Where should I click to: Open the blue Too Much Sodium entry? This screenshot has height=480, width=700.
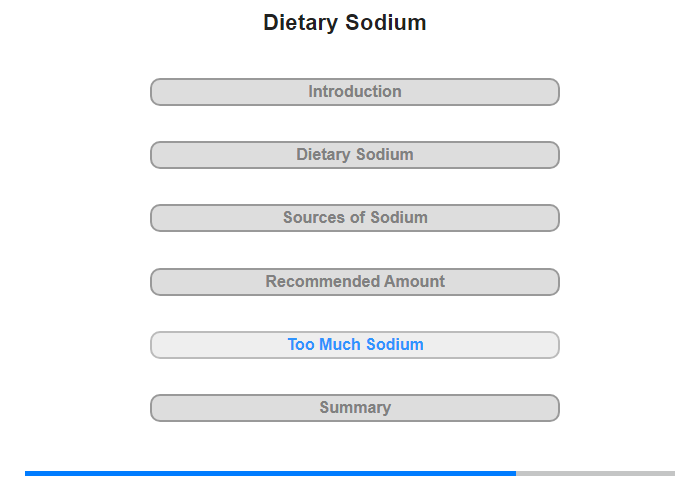coord(355,345)
